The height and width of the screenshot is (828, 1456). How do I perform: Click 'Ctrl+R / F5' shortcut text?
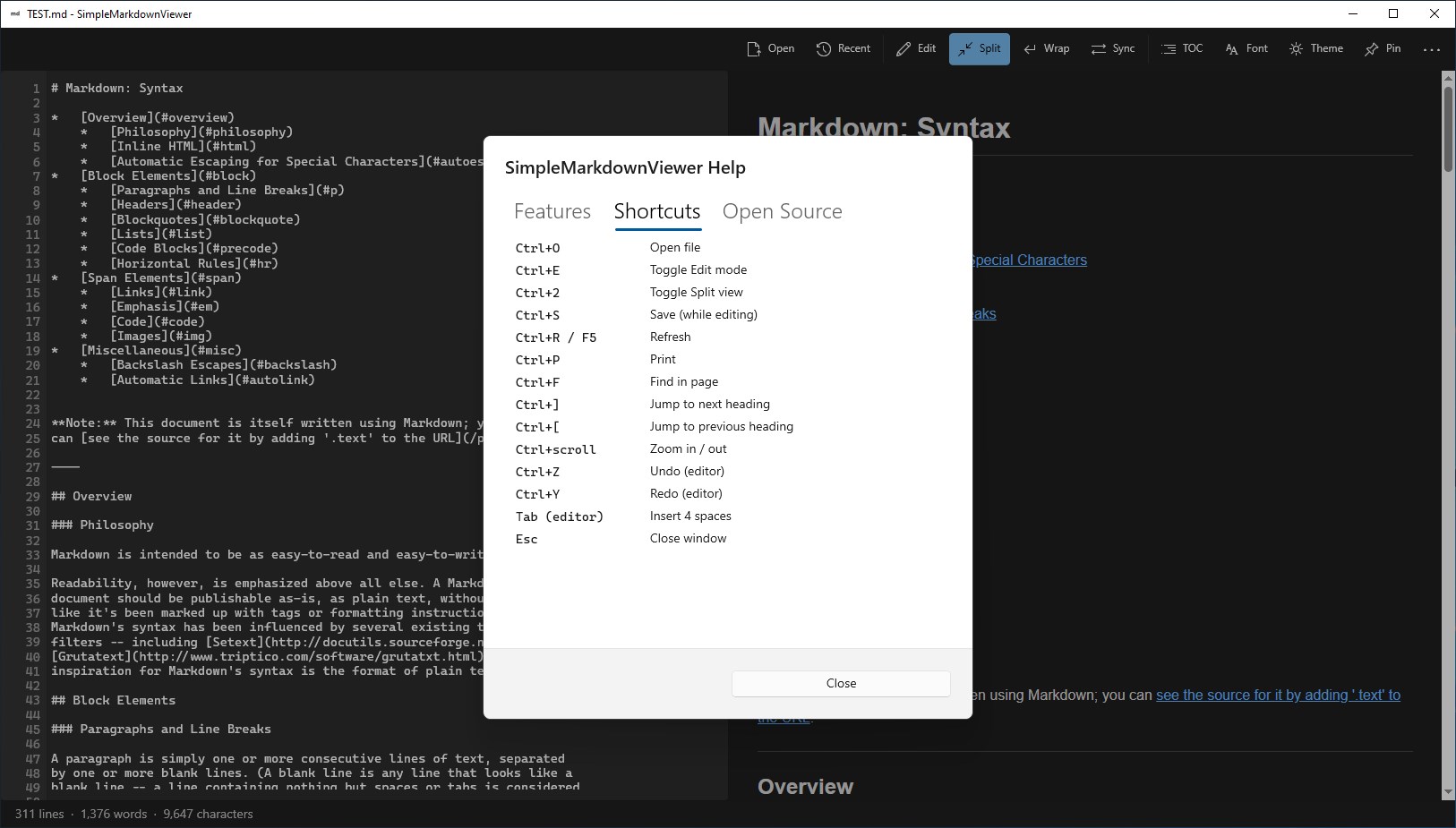556,337
